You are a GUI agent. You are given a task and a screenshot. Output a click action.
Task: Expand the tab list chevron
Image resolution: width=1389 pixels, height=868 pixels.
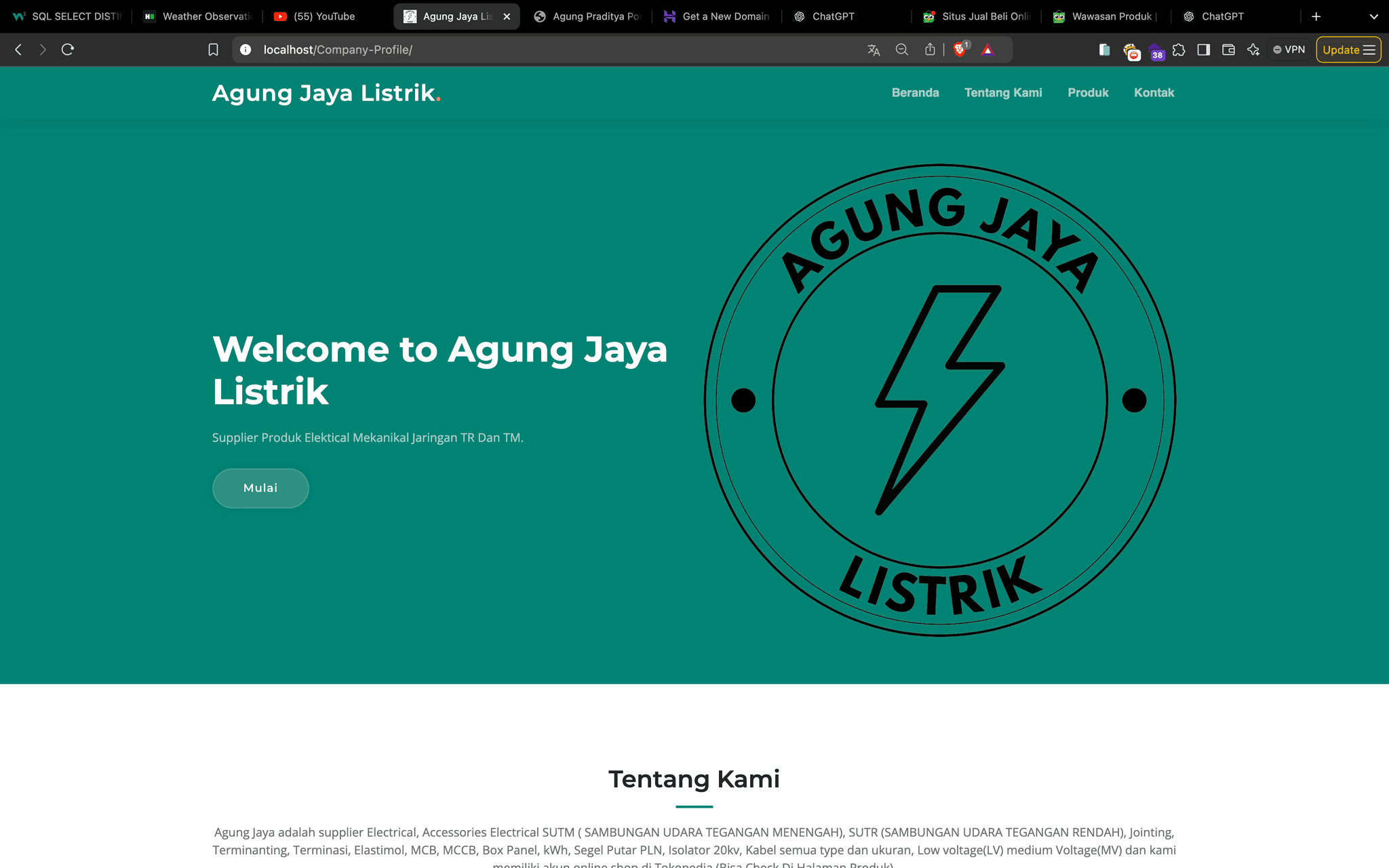(x=1374, y=16)
